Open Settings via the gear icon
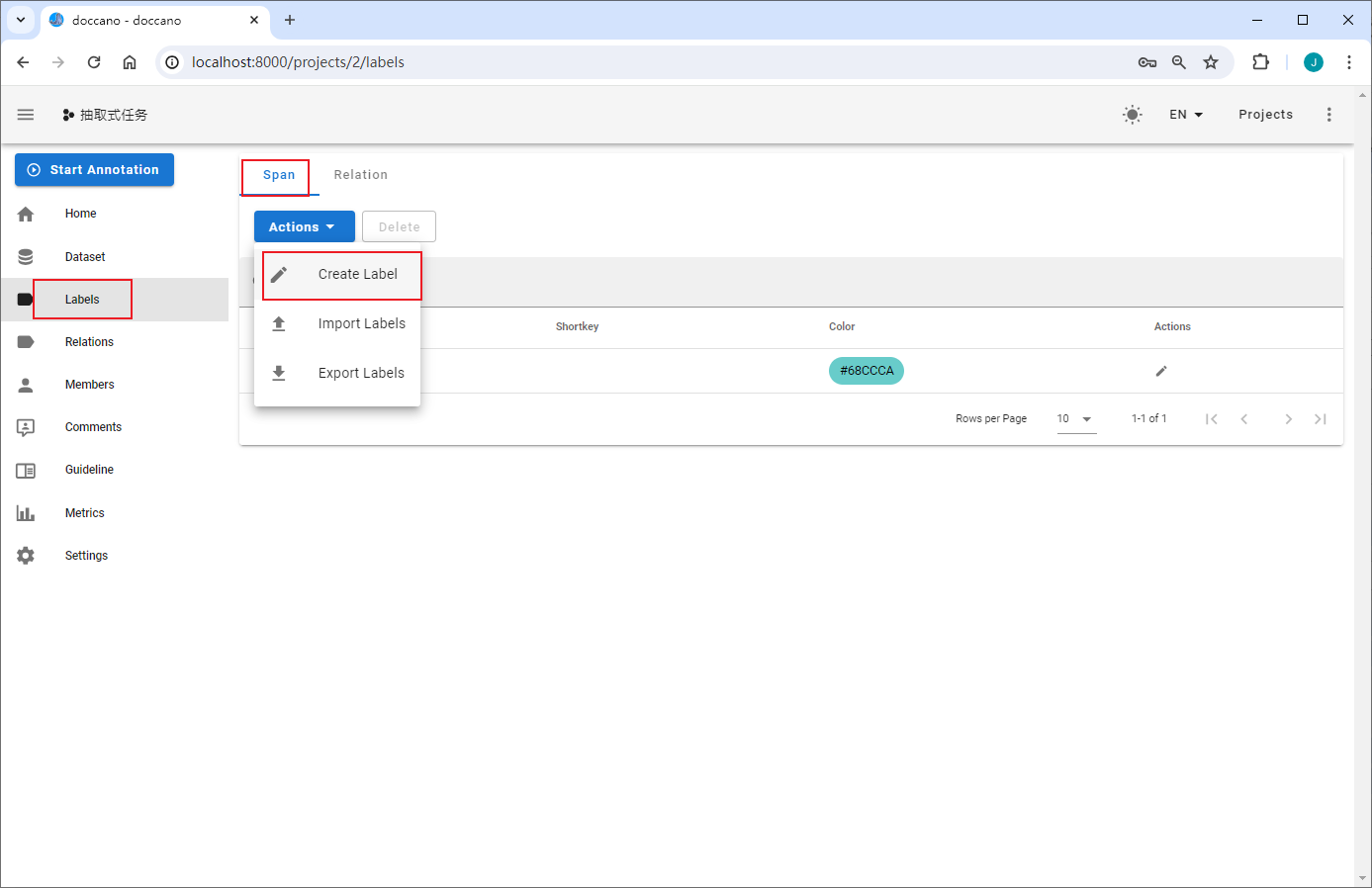The height and width of the screenshot is (888, 1372). click(25, 555)
